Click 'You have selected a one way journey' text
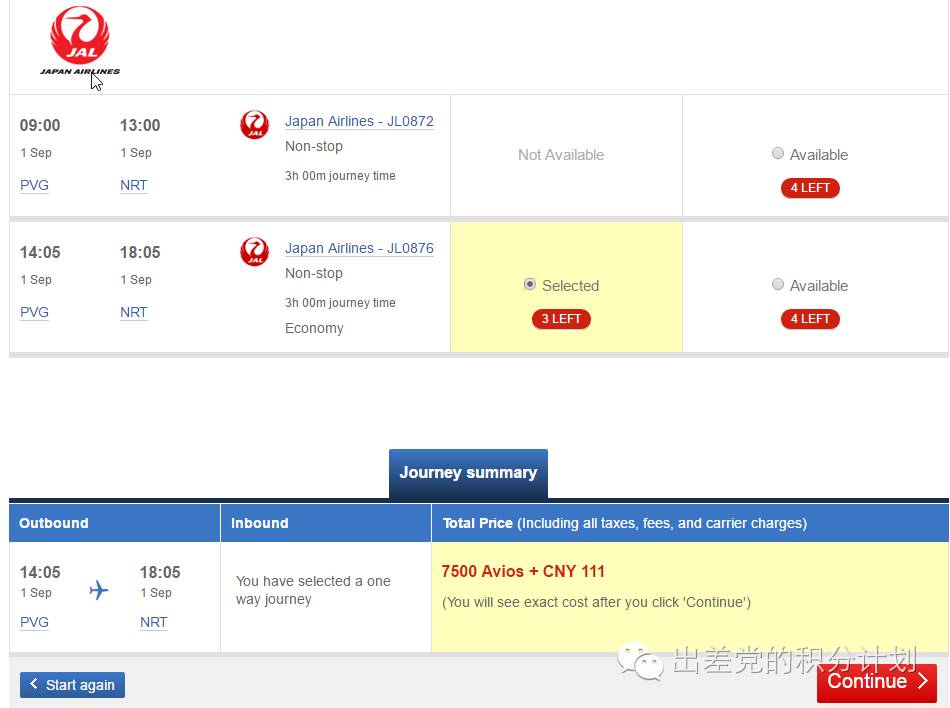The image size is (950, 708). click(x=313, y=590)
